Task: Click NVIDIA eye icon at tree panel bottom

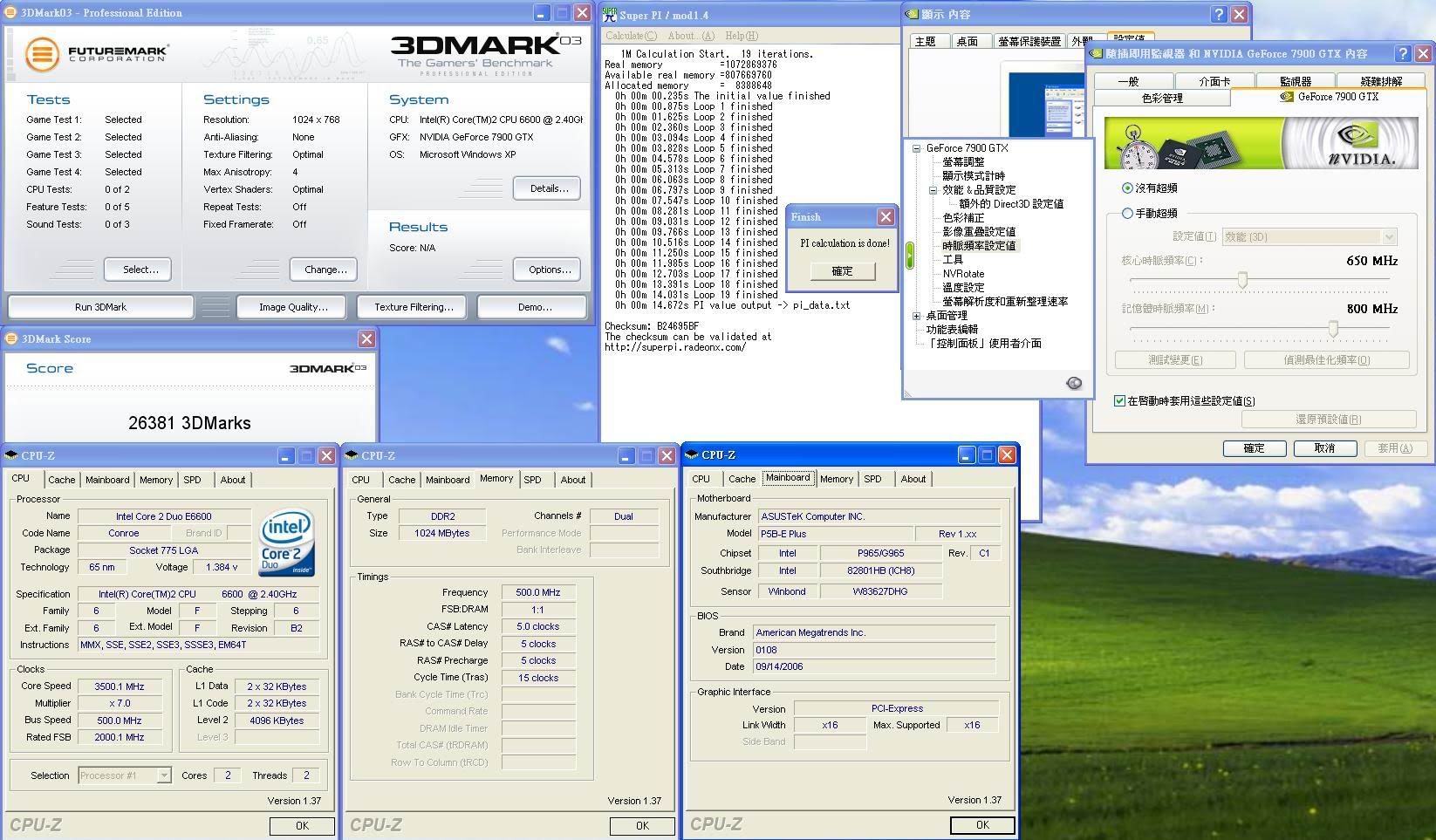Action: click(x=1074, y=383)
